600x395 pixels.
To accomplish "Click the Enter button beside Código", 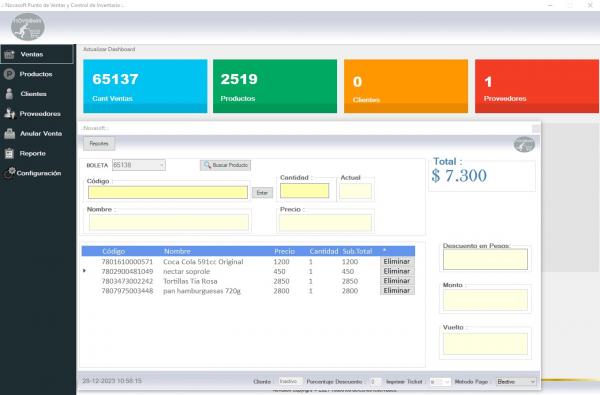I will [262, 193].
